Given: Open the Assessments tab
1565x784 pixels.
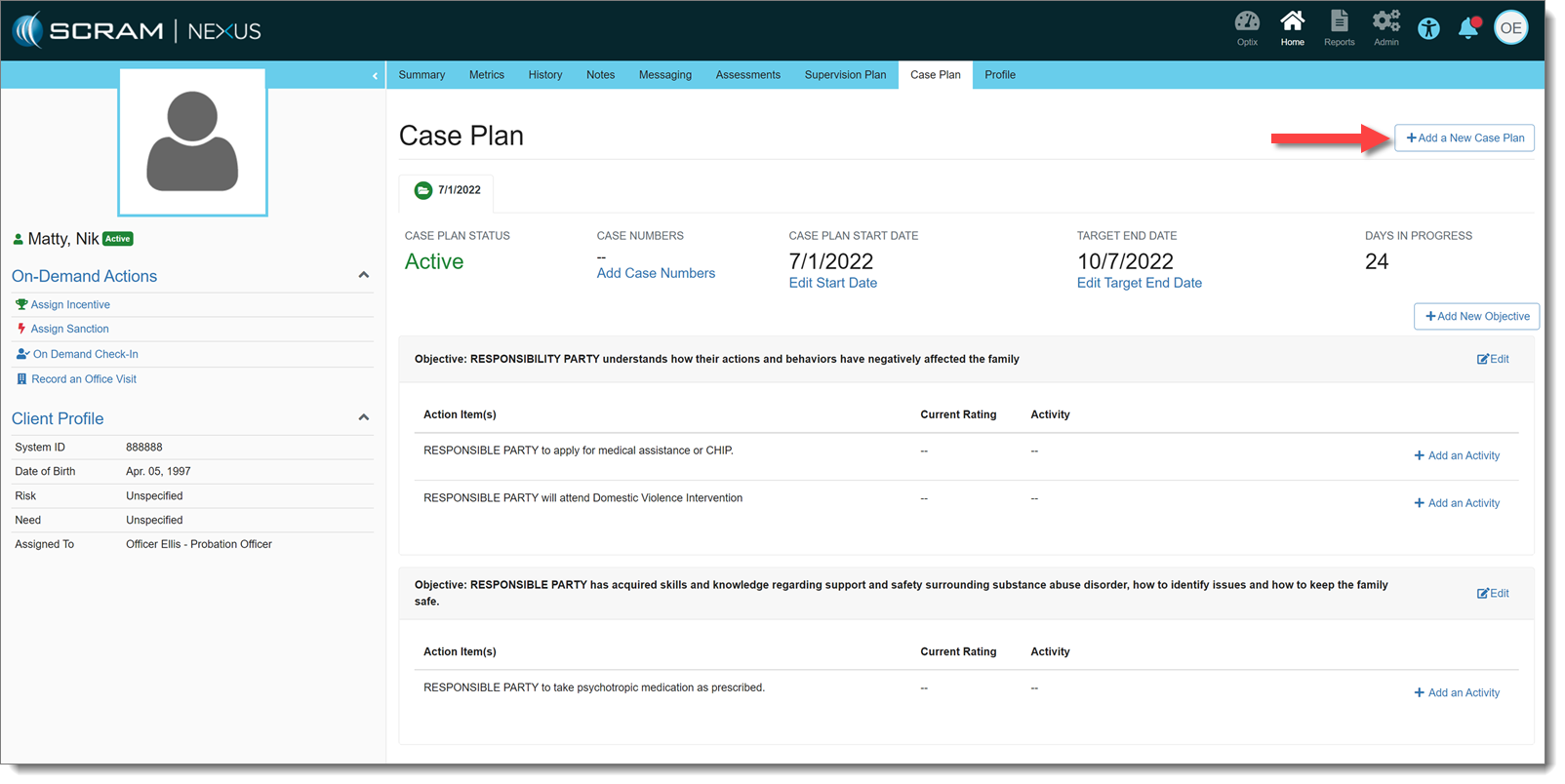Looking at the screenshot, I should 747,75.
